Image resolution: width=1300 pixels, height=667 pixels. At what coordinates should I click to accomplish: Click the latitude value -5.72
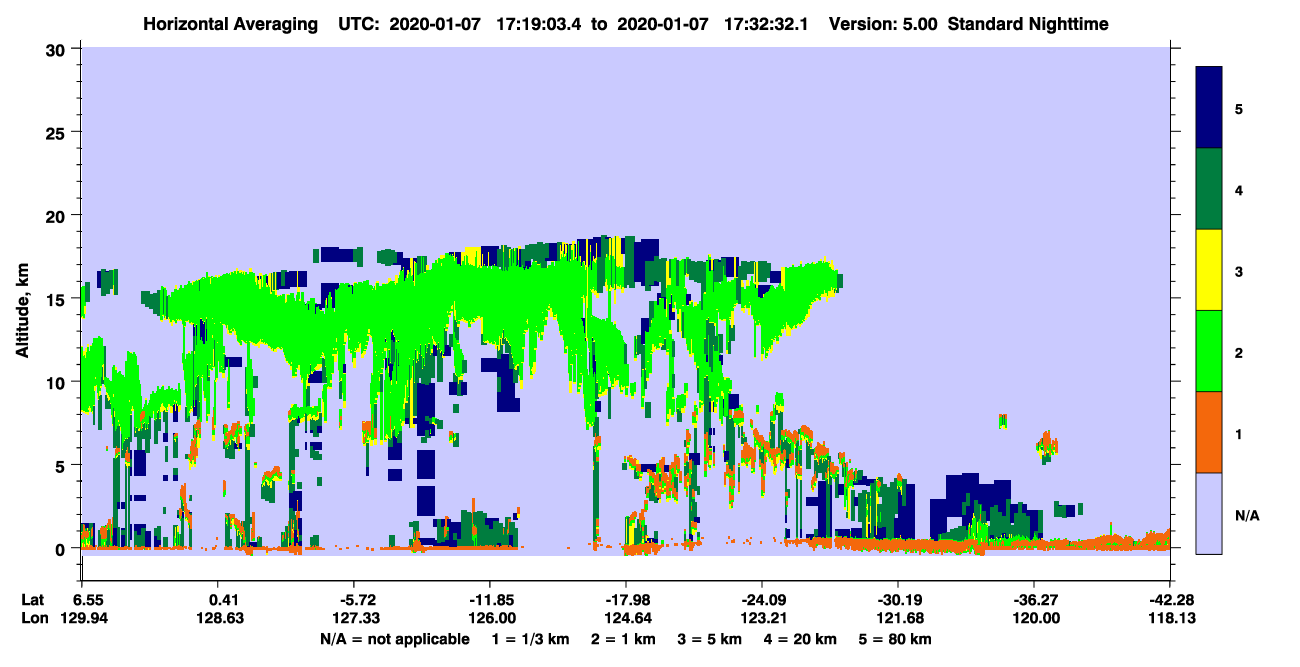click(x=357, y=600)
